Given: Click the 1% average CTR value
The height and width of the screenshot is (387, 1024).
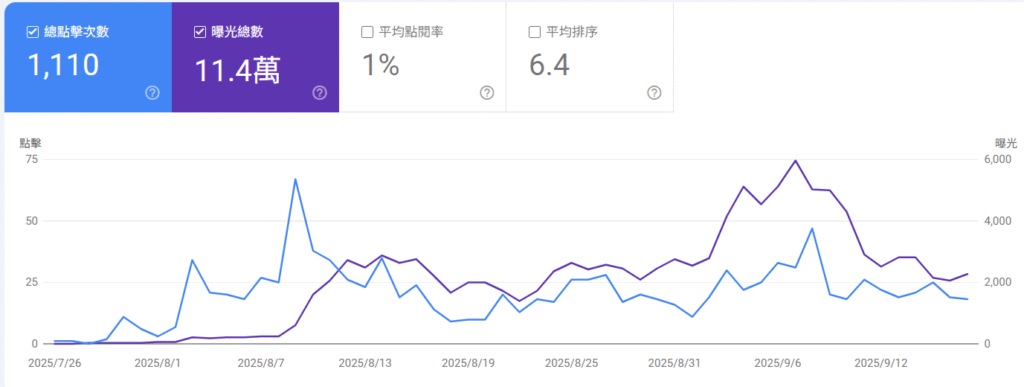Looking at the screenshot, I should [x=380, y=65].
